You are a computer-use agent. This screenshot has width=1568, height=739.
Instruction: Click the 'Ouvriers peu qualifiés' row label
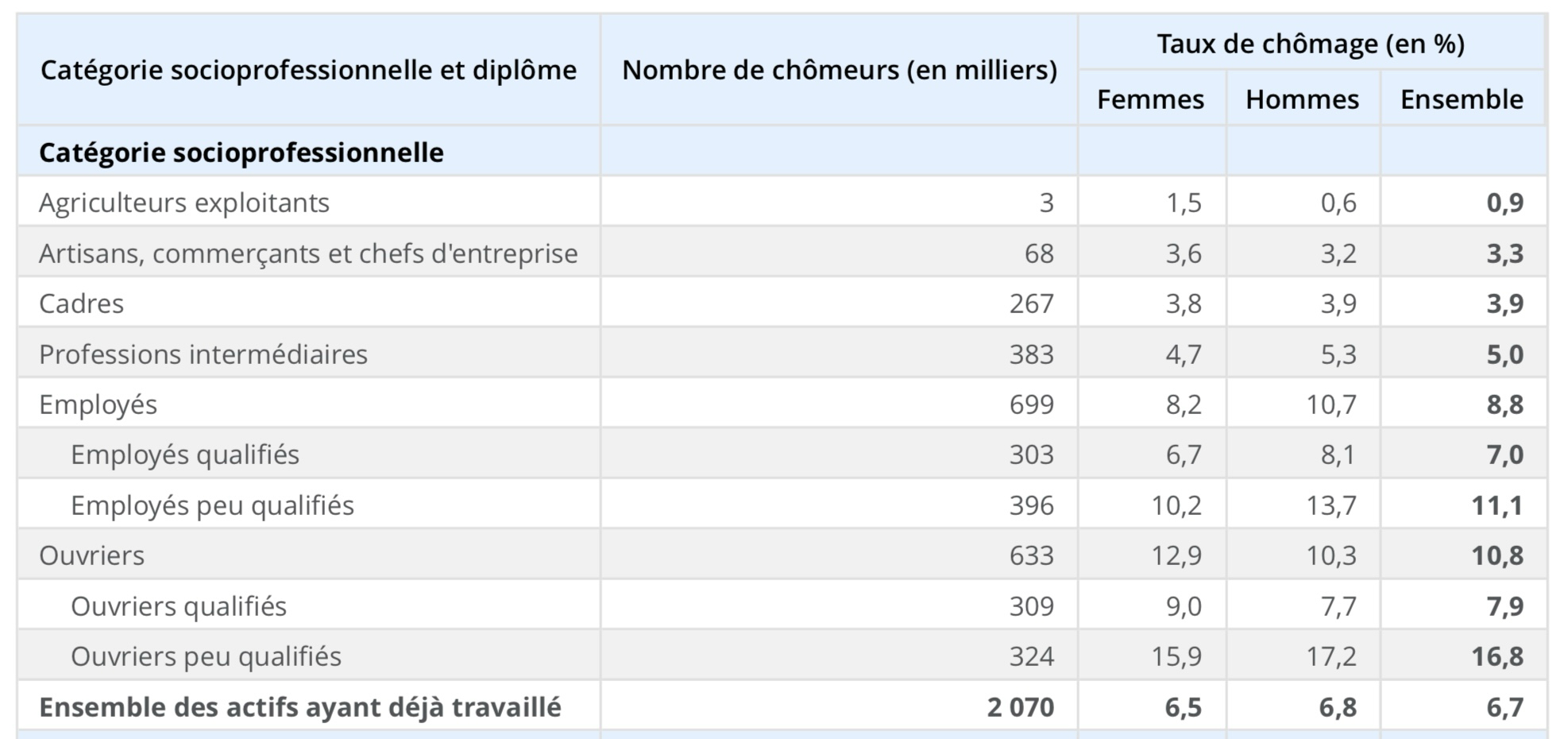tap(206, 656)
